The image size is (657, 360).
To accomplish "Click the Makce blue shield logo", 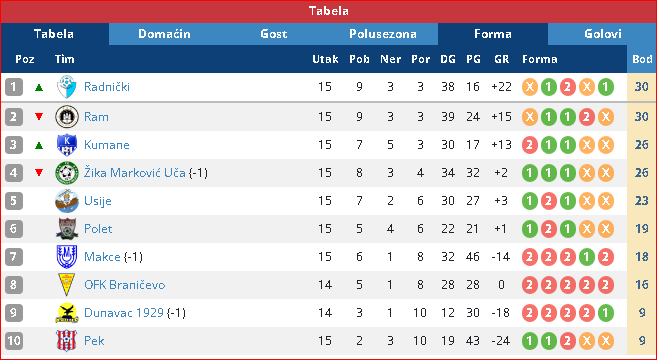I will pyautogui.click(x=67, y=257).
